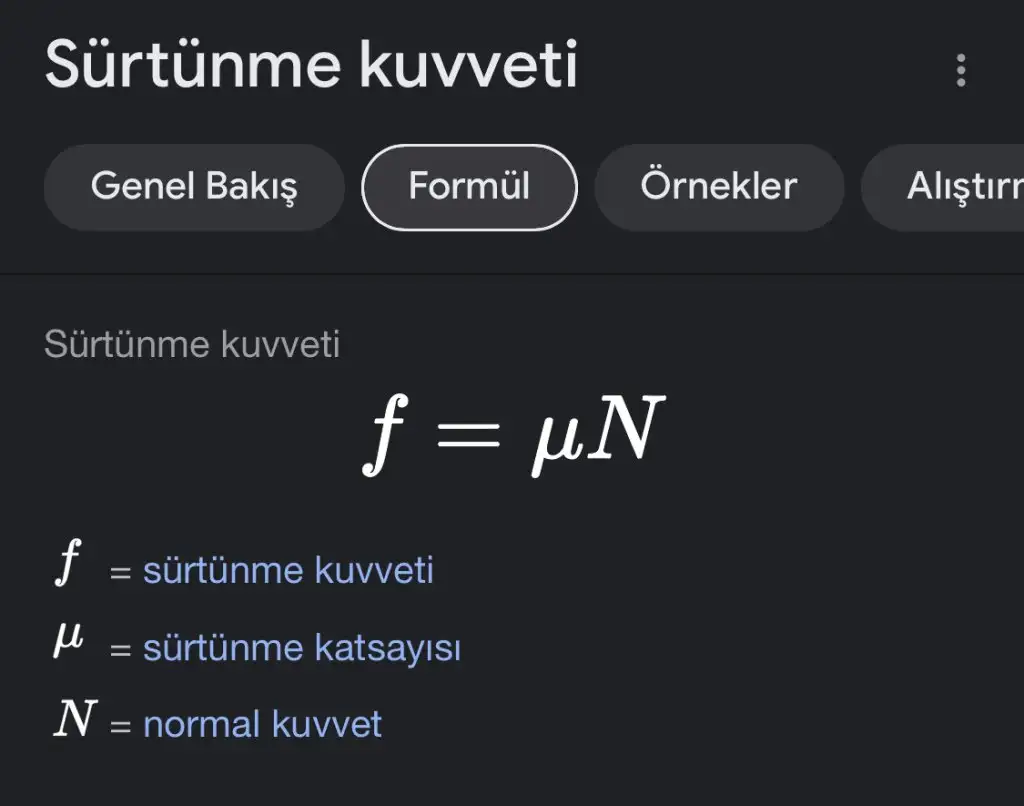Click the gray Sürtünme kuvveti subtitle label
1024x806 pixels.
pos(192,344)
